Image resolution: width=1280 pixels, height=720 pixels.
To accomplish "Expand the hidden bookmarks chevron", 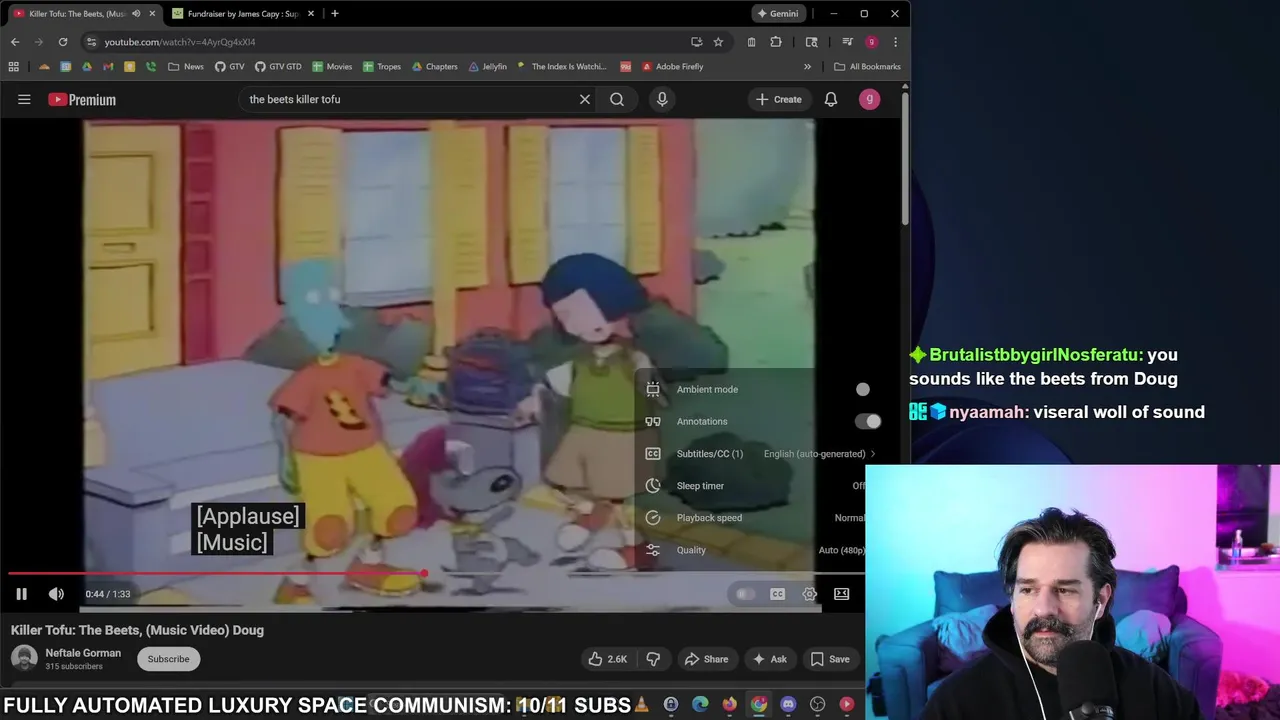I will pyautogui.click(x=807, y=67).
